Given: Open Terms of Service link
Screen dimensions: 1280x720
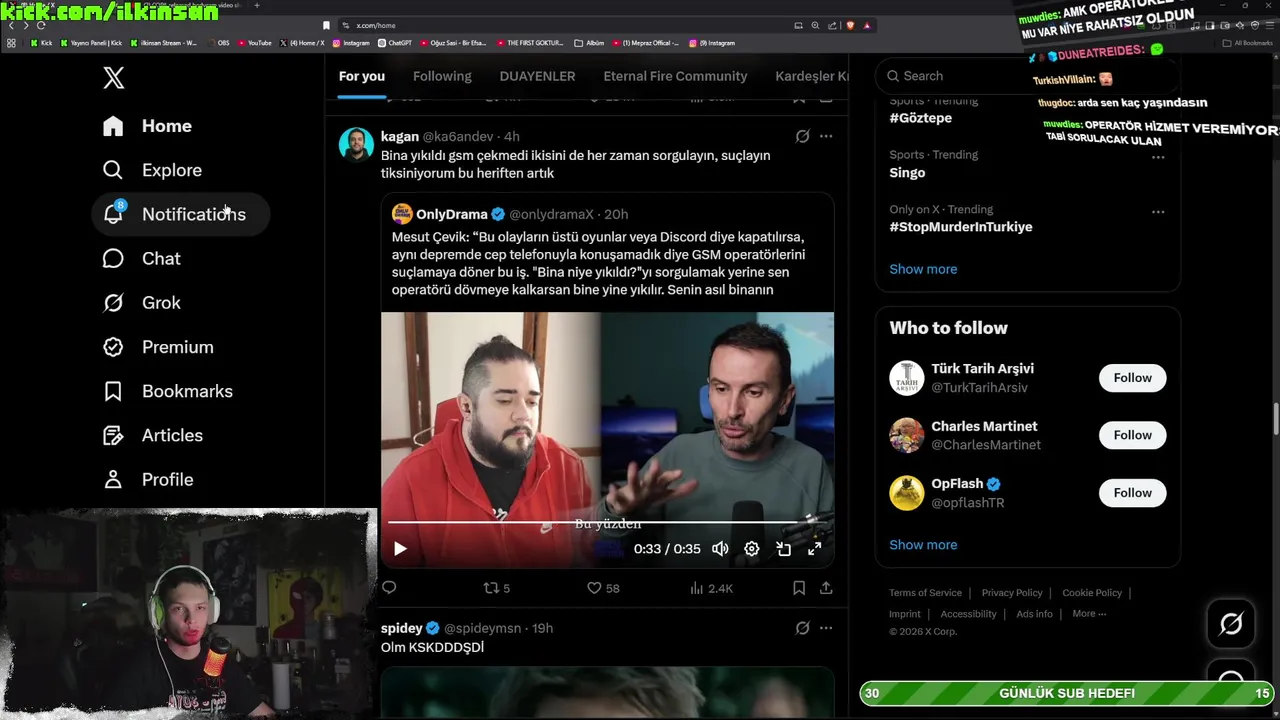Looking at the screenshot, I should (925, 593).
